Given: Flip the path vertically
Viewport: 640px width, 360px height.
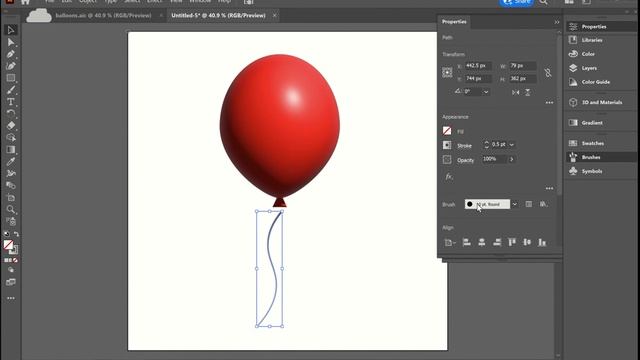Looking at the screenshot, I should [528, 93].
